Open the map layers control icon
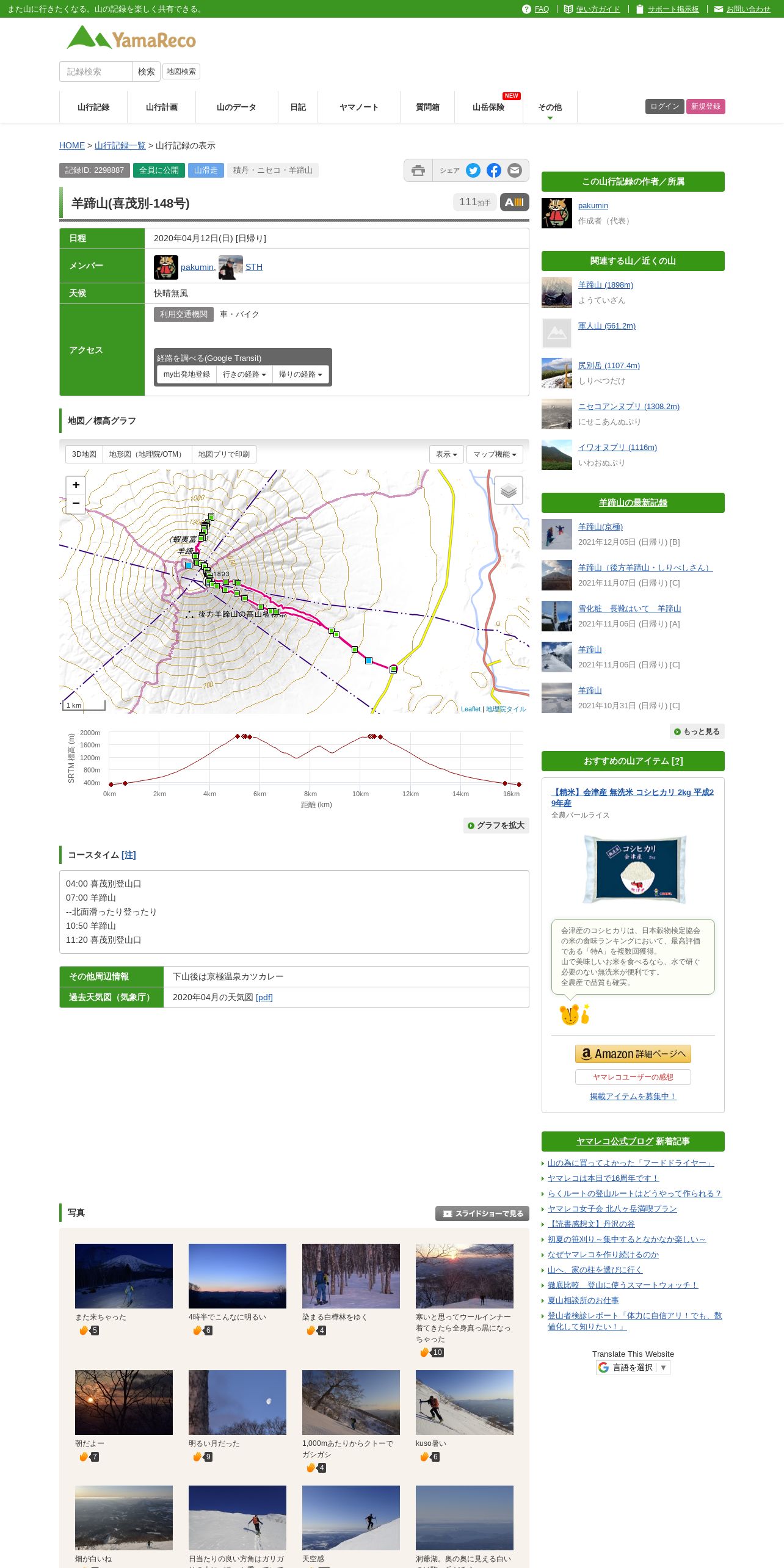 (509, 490)
